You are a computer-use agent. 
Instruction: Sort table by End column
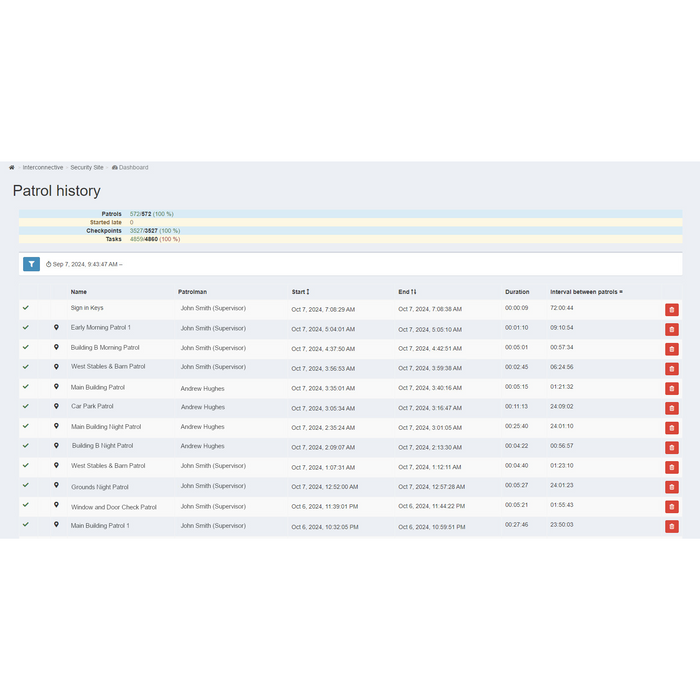[407, 292]
